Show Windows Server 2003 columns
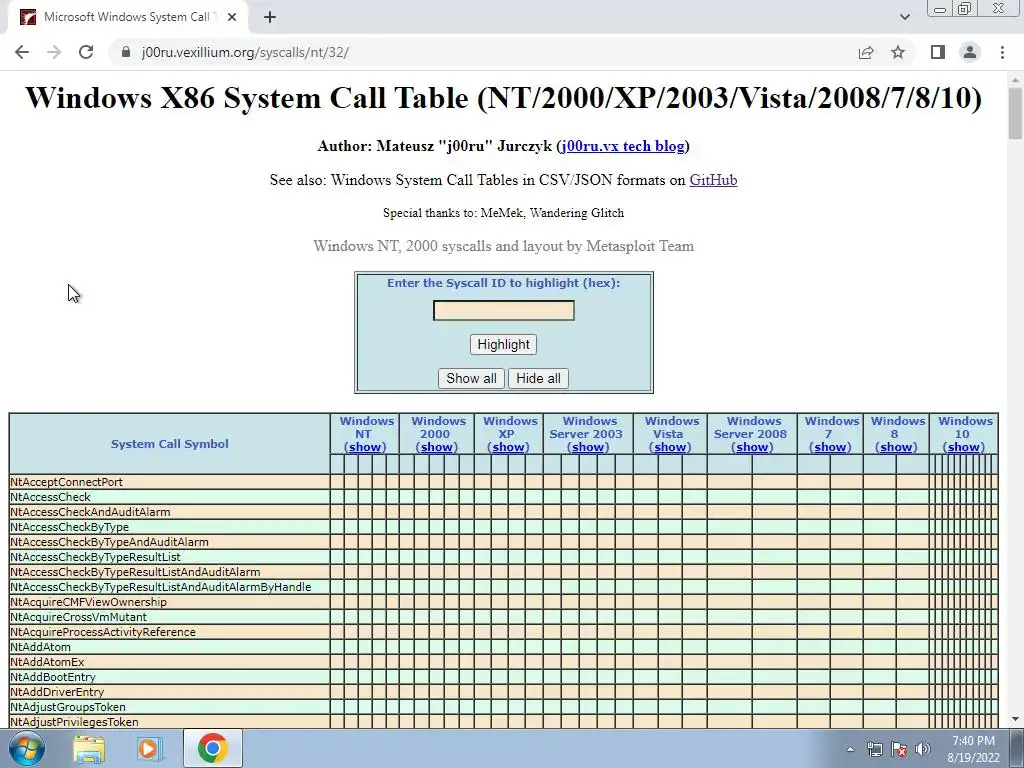 pos(588,447)
